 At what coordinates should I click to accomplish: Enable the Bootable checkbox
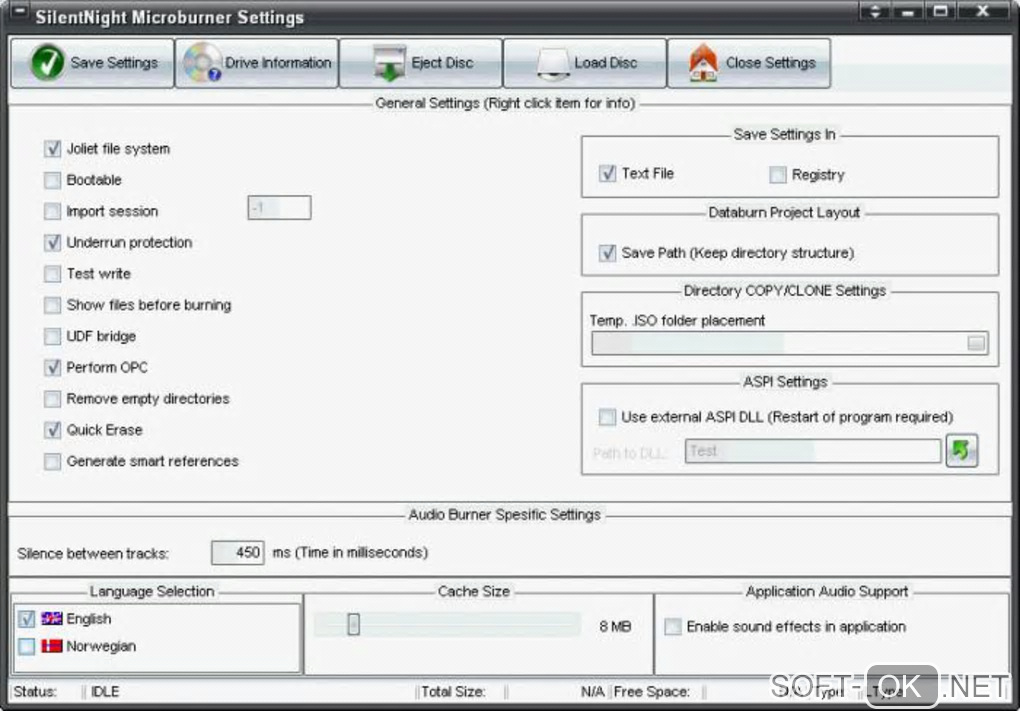point(52,180)
